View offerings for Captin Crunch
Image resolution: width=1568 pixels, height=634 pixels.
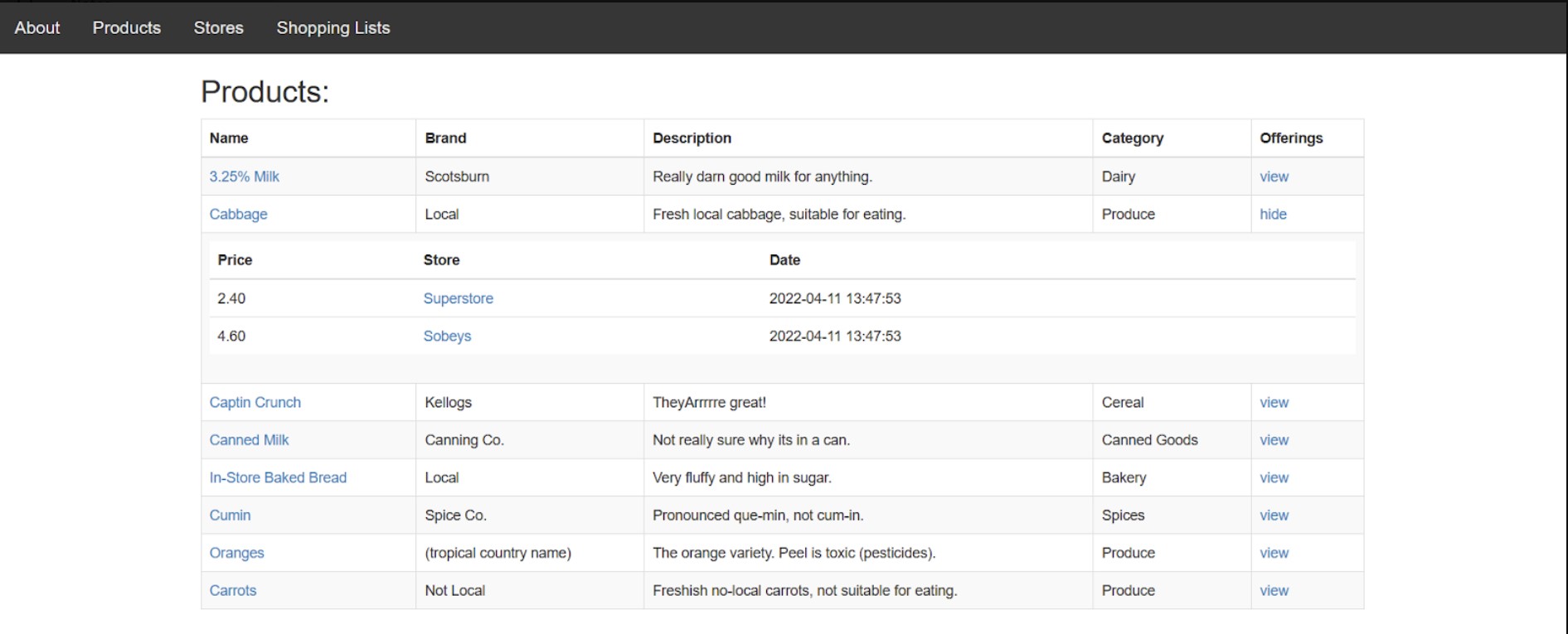(x=1274, y=402)
